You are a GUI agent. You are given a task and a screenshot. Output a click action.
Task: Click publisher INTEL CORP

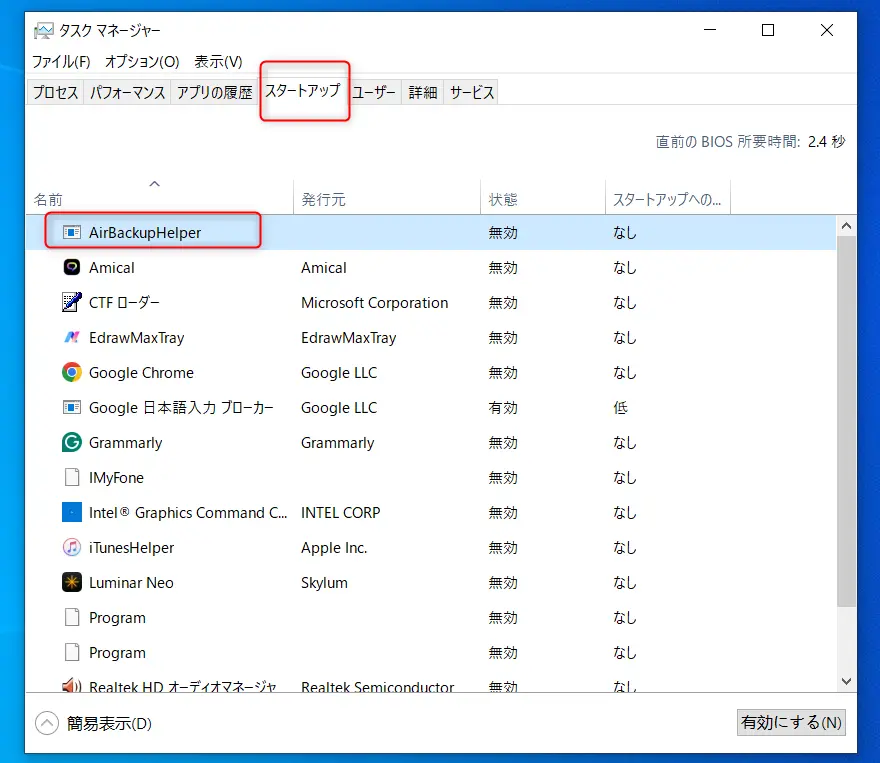[340, 512]
